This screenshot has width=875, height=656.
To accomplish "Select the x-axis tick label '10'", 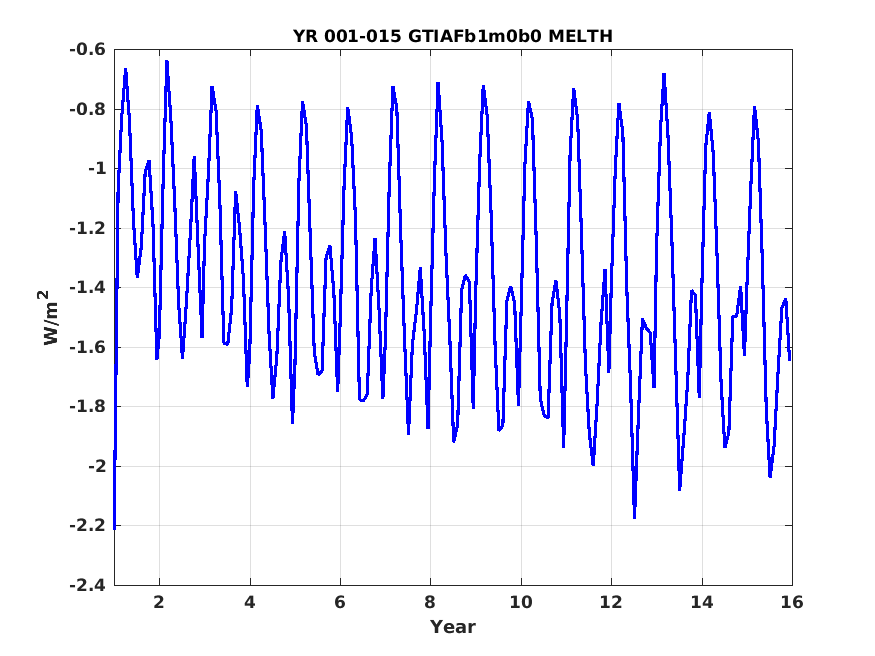I will (x=521, y=602).
